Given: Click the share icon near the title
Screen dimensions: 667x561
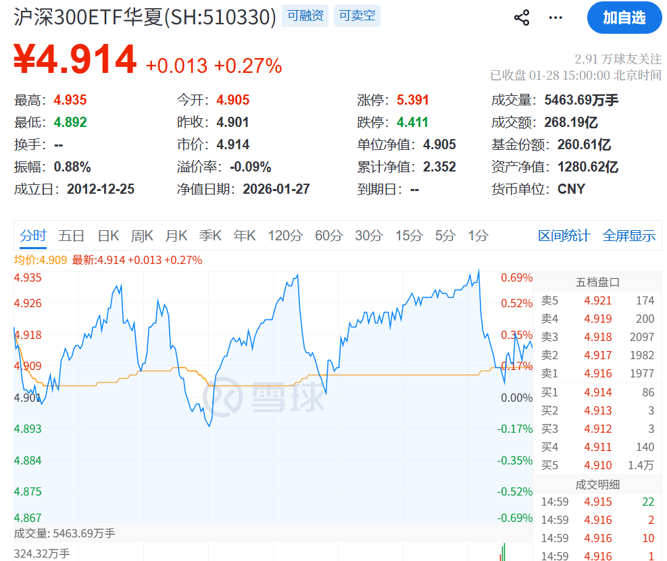Looking at the screenshot, I should [x=521, y=17].
